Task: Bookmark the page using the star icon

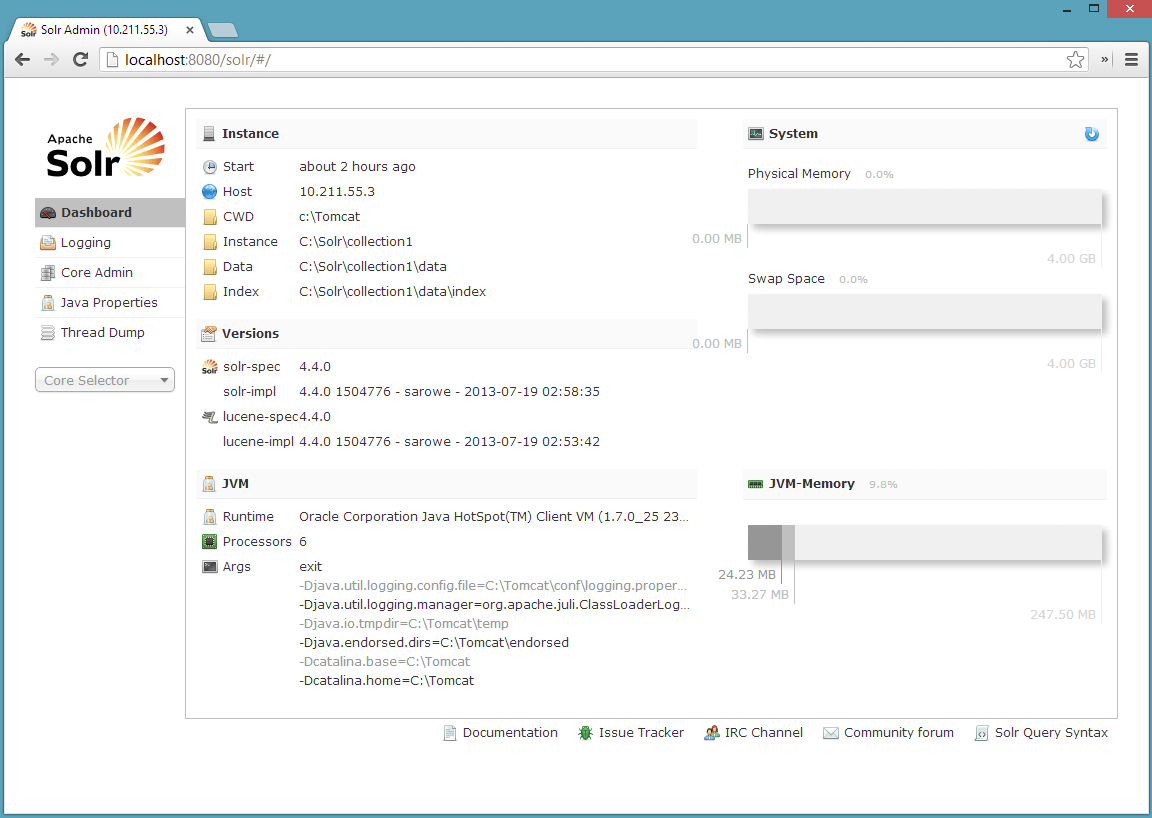Action: click(1075, 59)
